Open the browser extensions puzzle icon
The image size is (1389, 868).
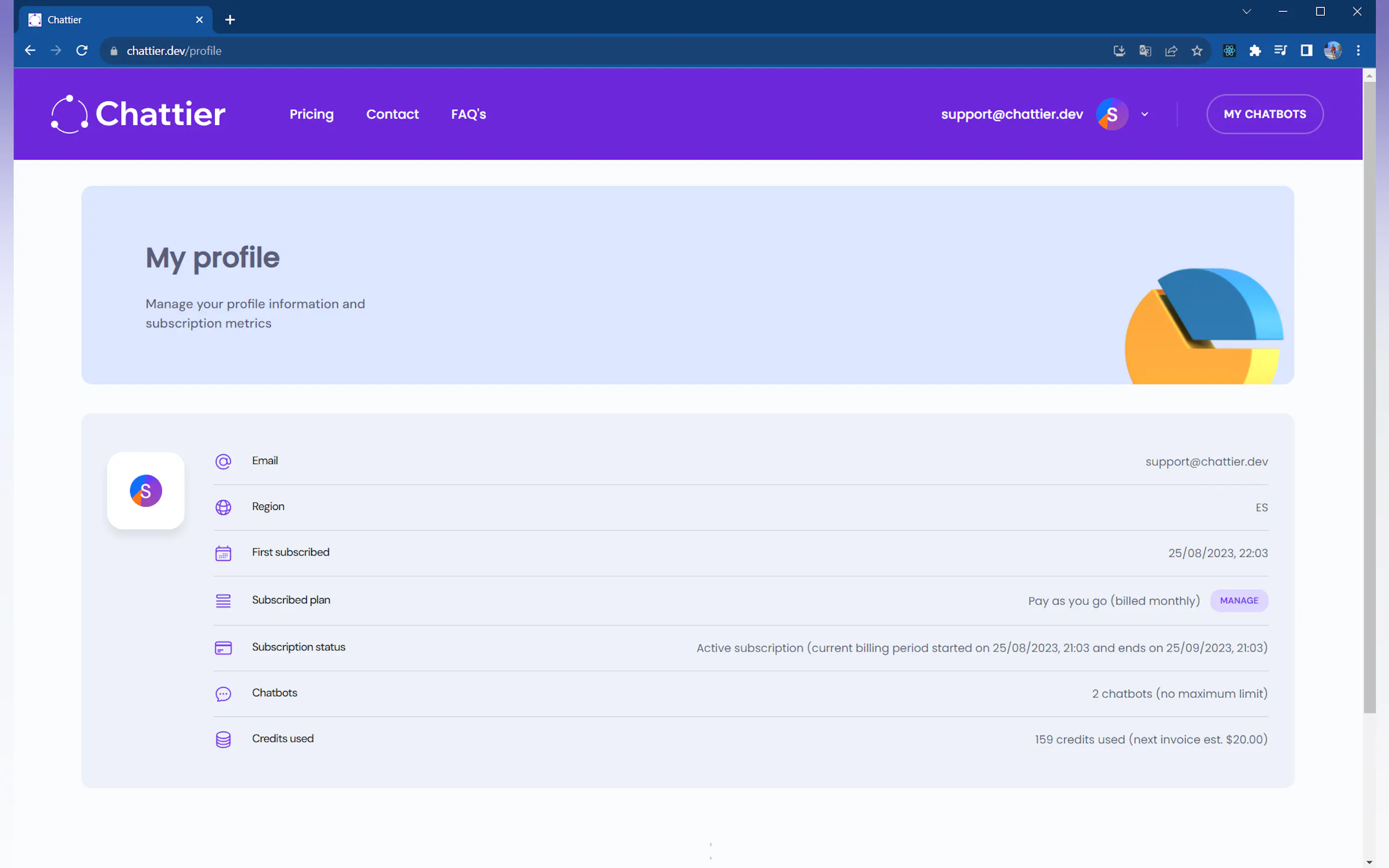1254,51
